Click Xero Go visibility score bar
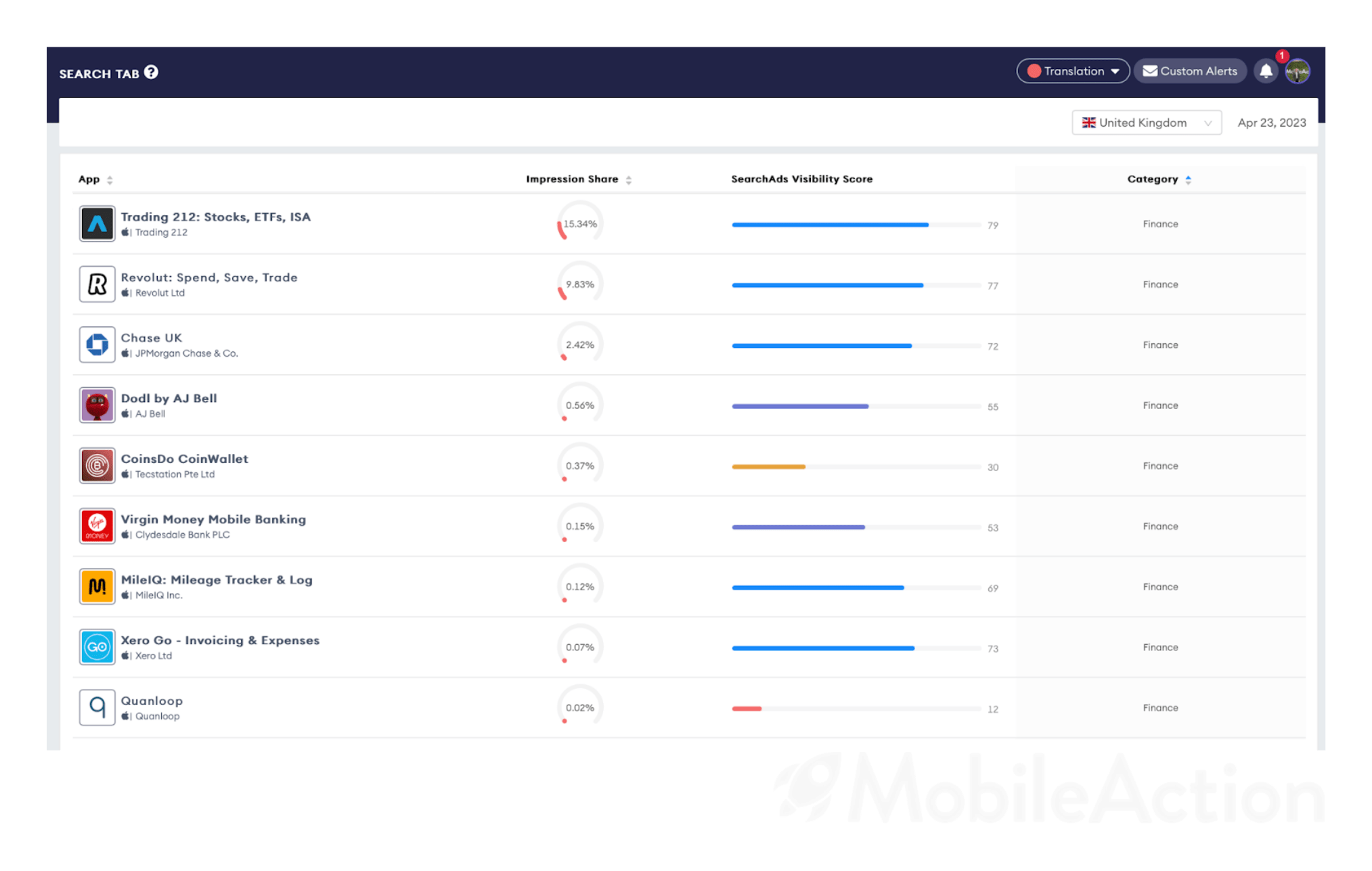1372x871 pixels. tap(856, 648)
